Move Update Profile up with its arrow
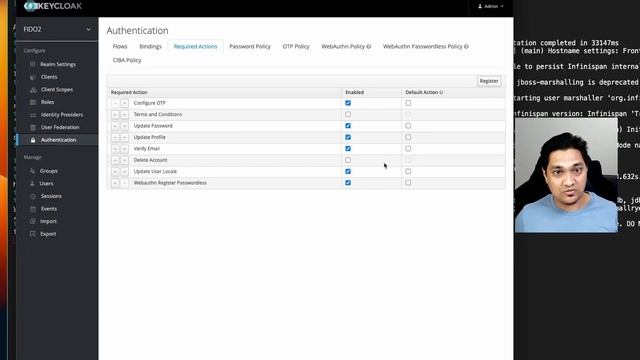Image resolution: width=640 pixels, height=360 pixels. (x=115, y=138)
